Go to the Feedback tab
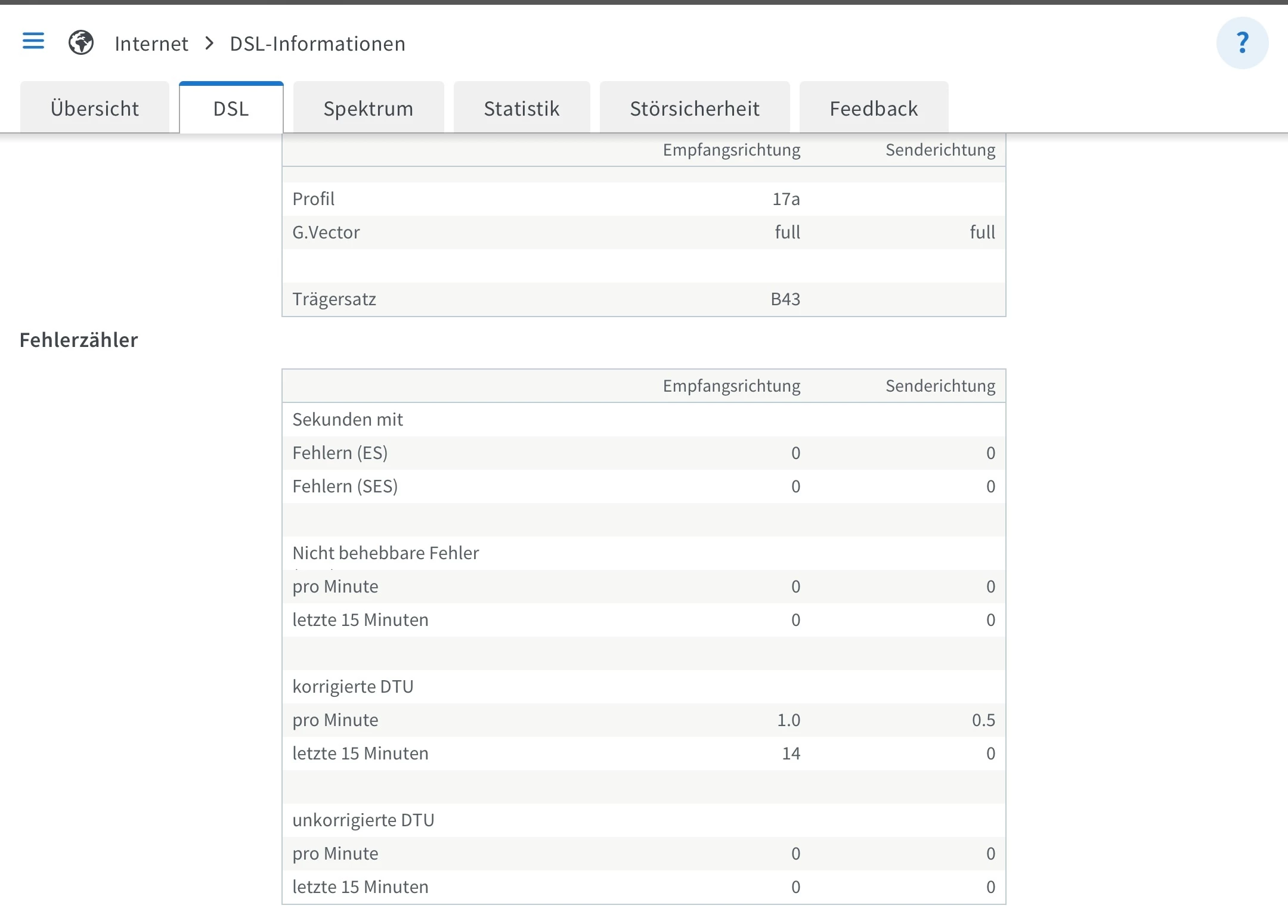The image size is (1288, 924). (x=874, y=108)
